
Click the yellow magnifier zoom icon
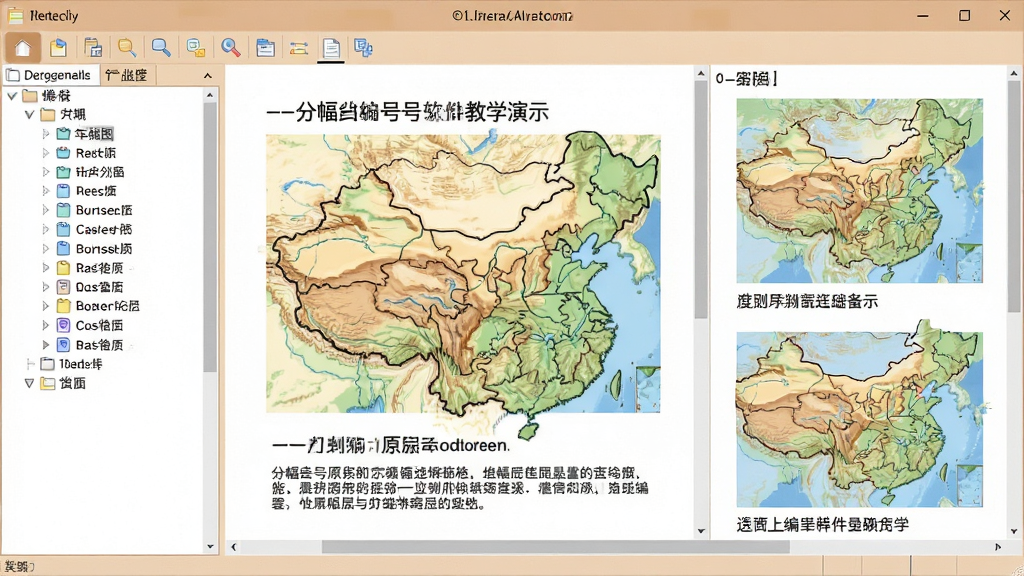(x=127, y=48)
